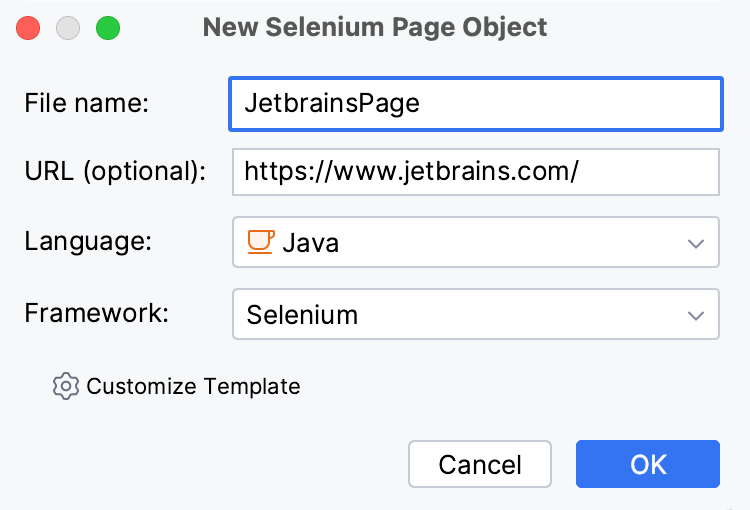Open the Language combo box showing Java
The height and width of the screenshot is (510, 750).
click(x=475, y=242)
